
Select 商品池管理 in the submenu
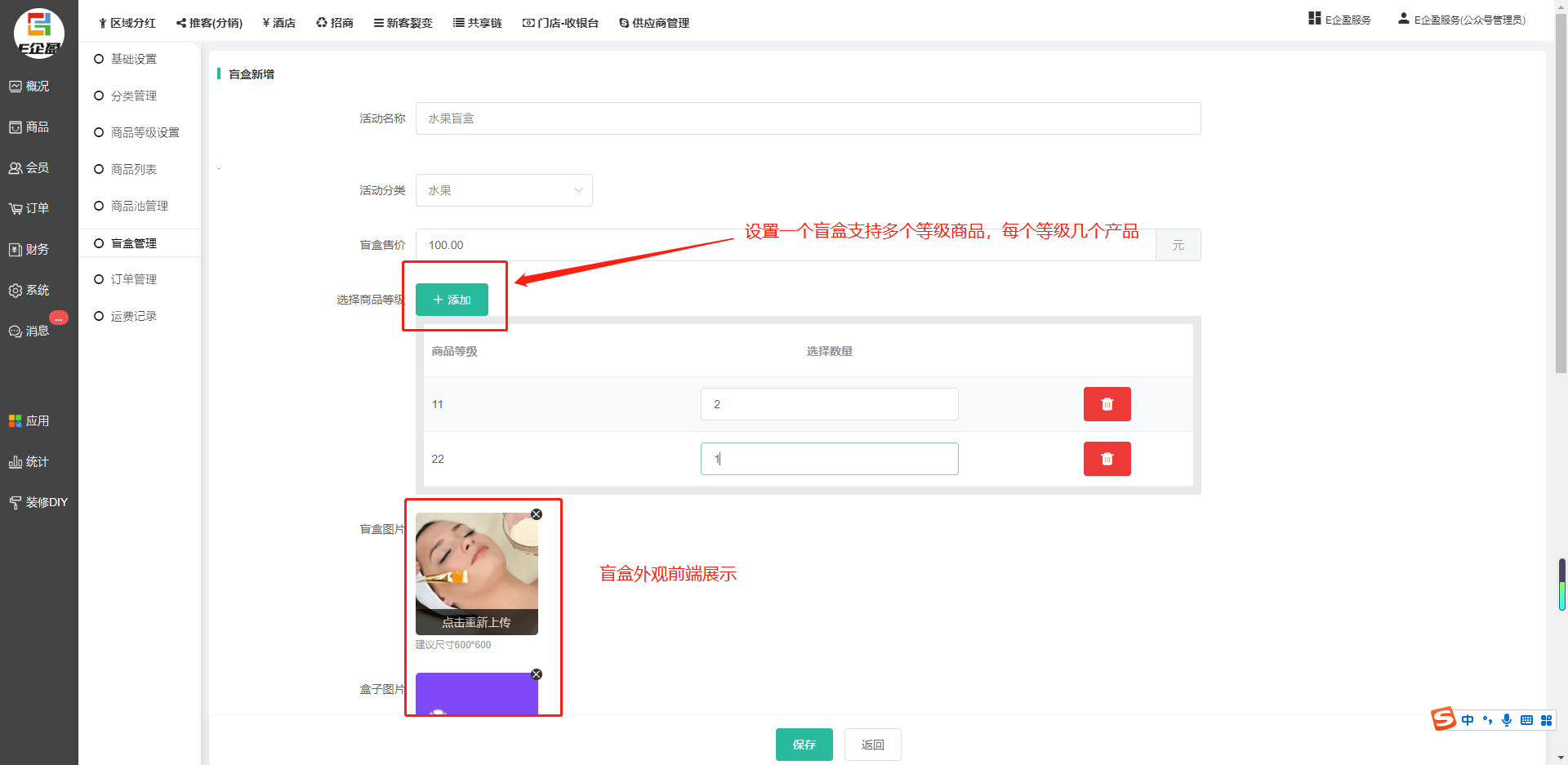[139, 206]
